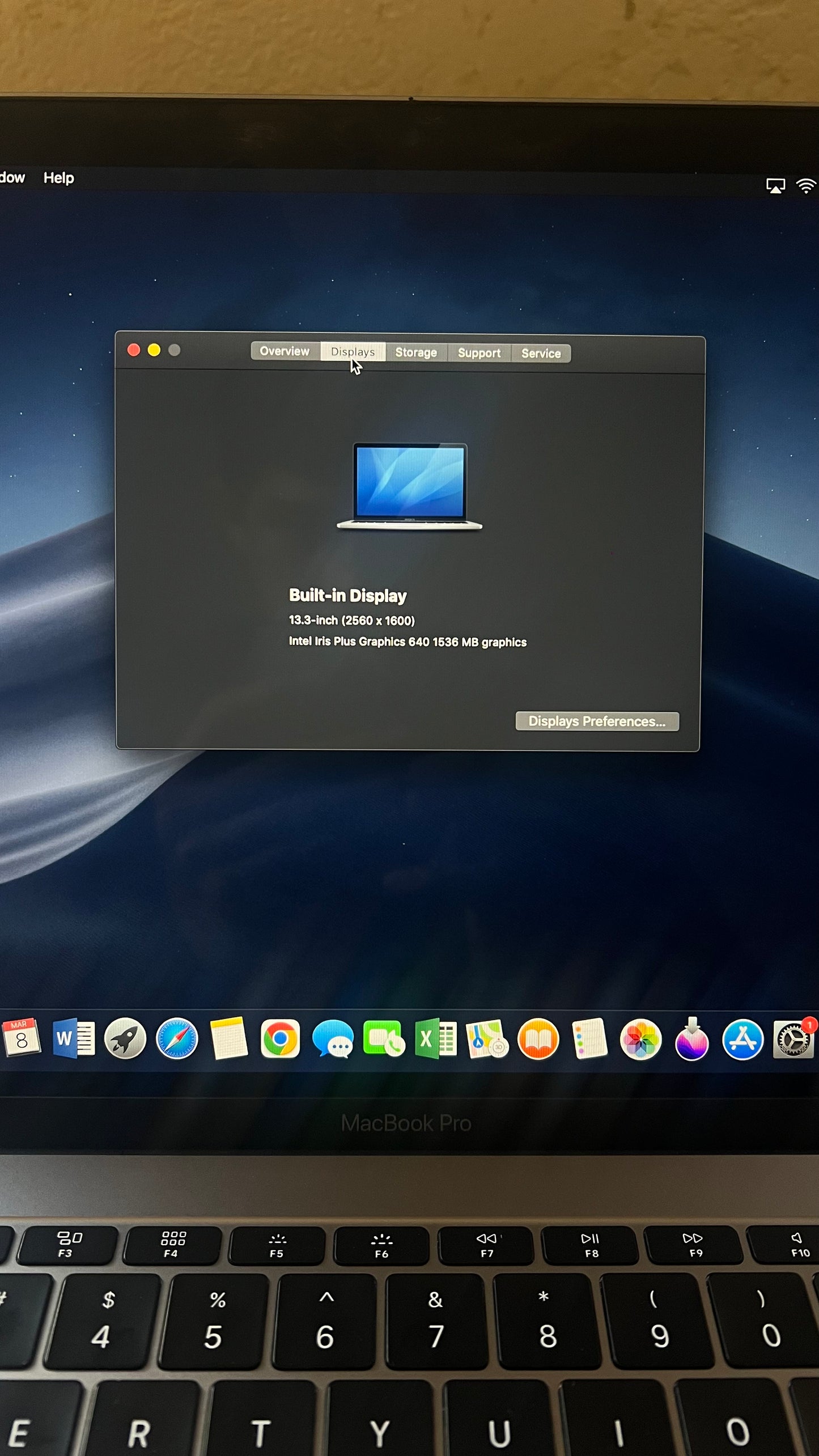Viewport: 819px width, 1456px height.
Task: Open Messages blue chat bubble icon
Action: click(x=333, y=1039)
